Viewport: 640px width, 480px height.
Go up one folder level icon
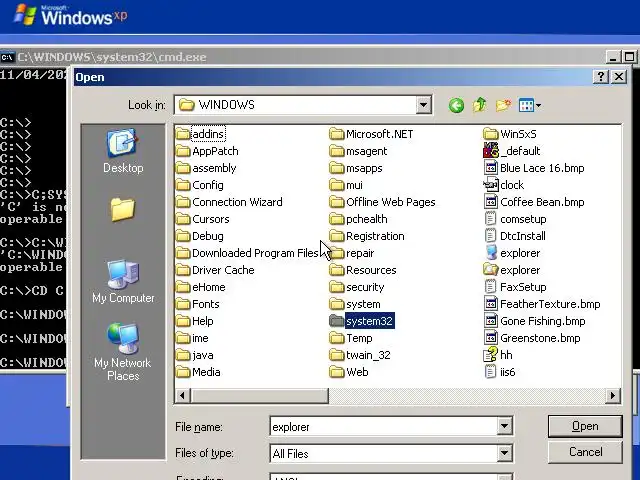[480, 105]
